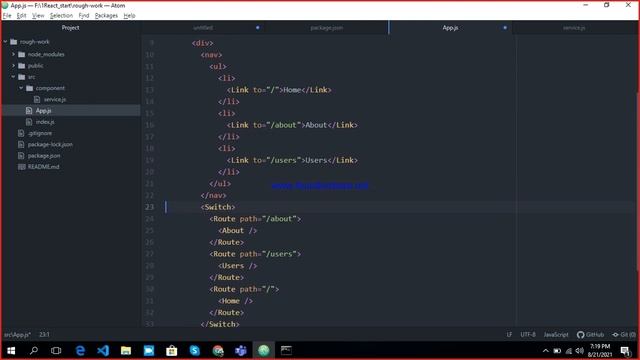Select App.js in the project tree

[43, 111]
